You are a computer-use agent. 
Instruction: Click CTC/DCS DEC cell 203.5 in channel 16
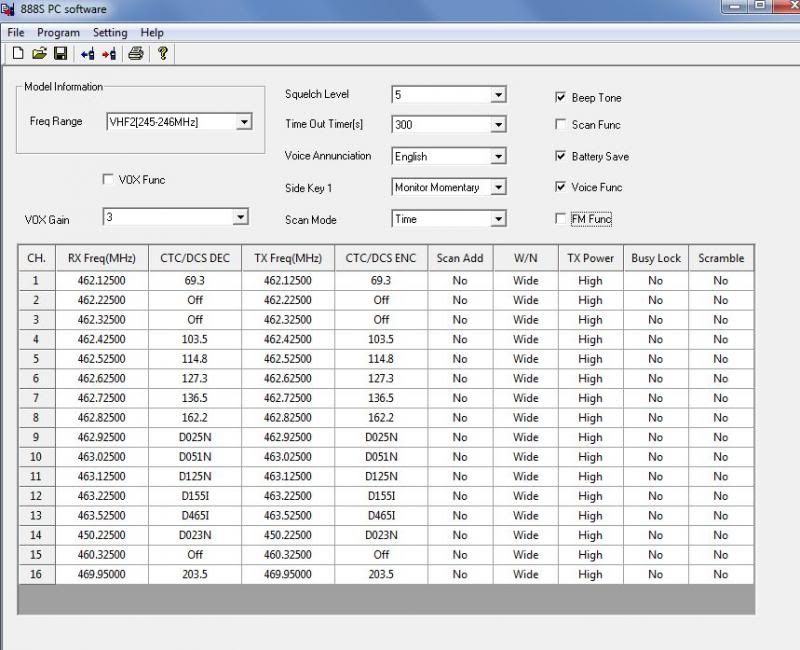pyautogui.click(x=195, y=574)
